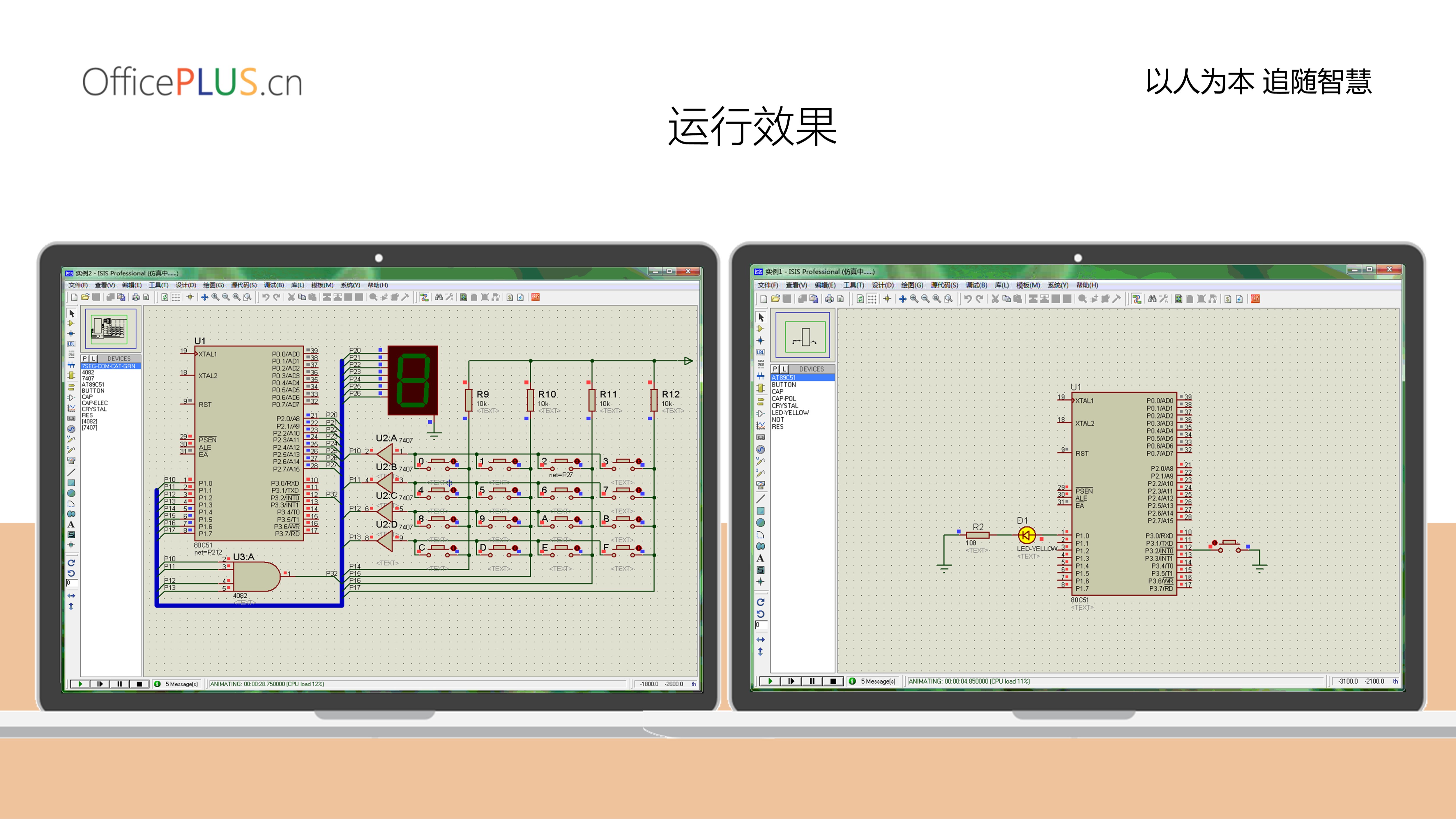Click Pause simulation button in 实例2 window

pyautogui.click(x=120, y=684)
